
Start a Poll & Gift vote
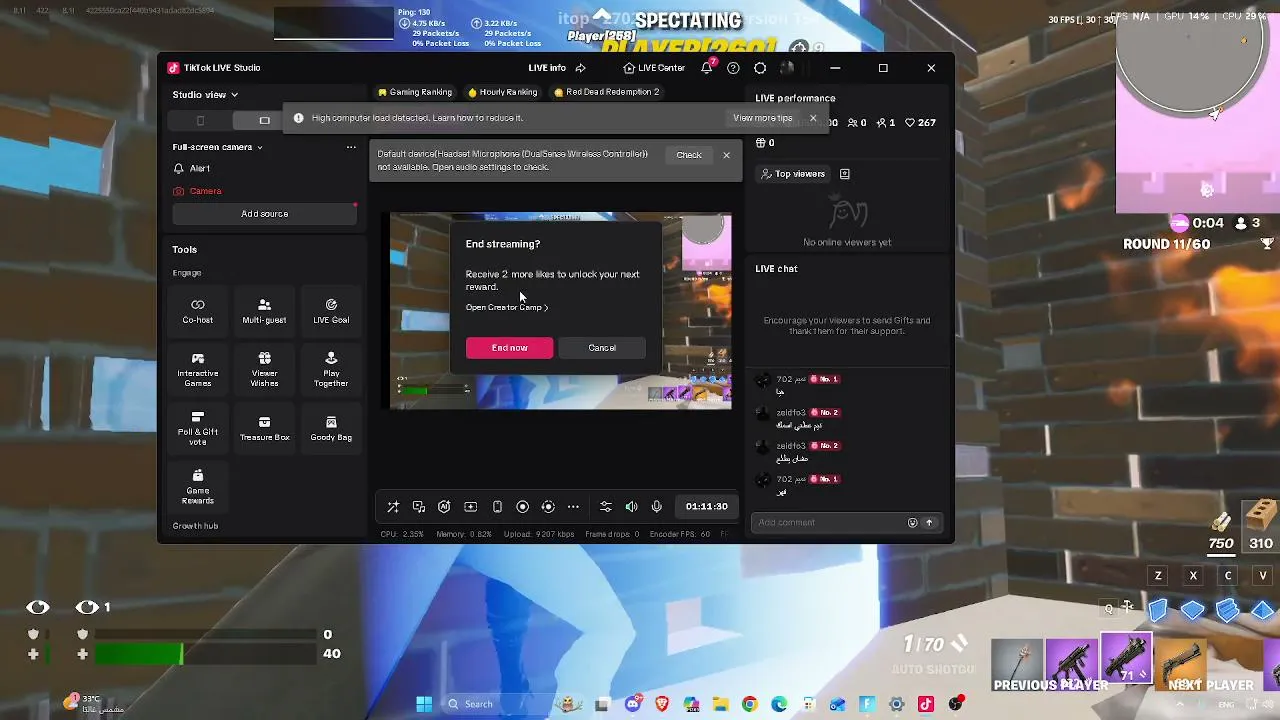pyautogui.click(x=197, y=428)
